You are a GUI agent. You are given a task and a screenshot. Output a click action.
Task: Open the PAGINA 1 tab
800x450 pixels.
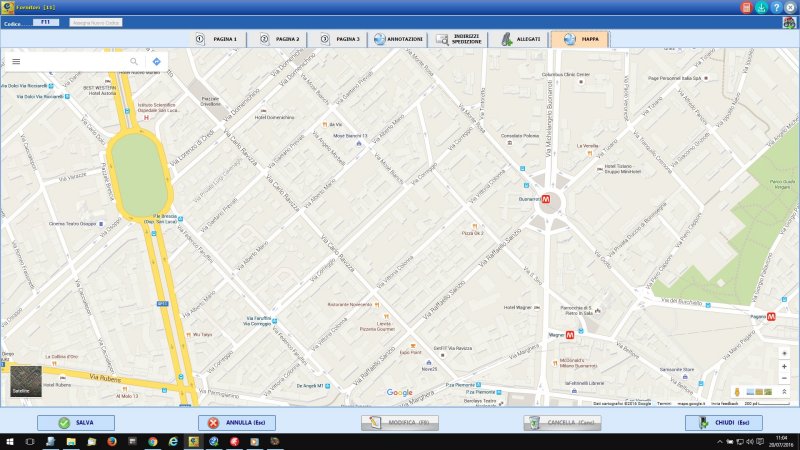point(217,39)
